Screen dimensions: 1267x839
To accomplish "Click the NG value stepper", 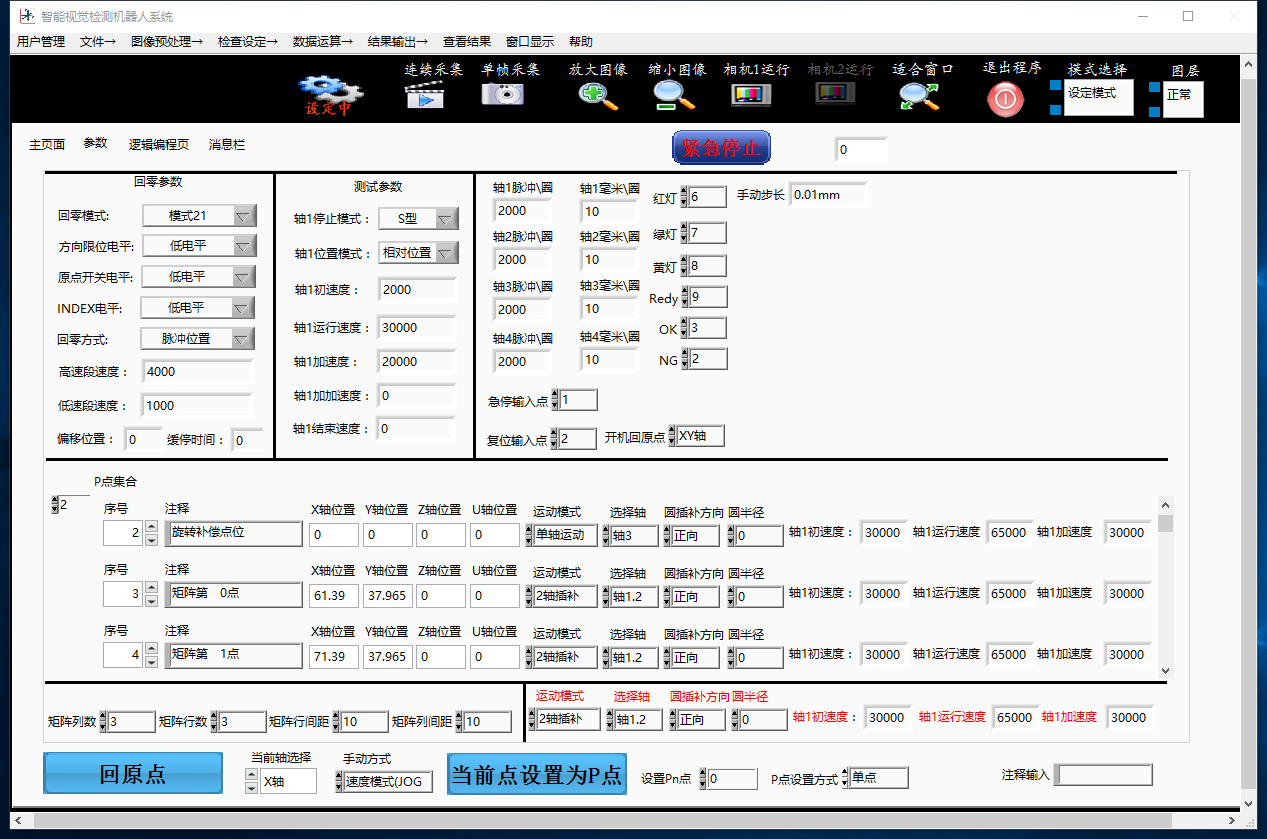I will [684, 359].
